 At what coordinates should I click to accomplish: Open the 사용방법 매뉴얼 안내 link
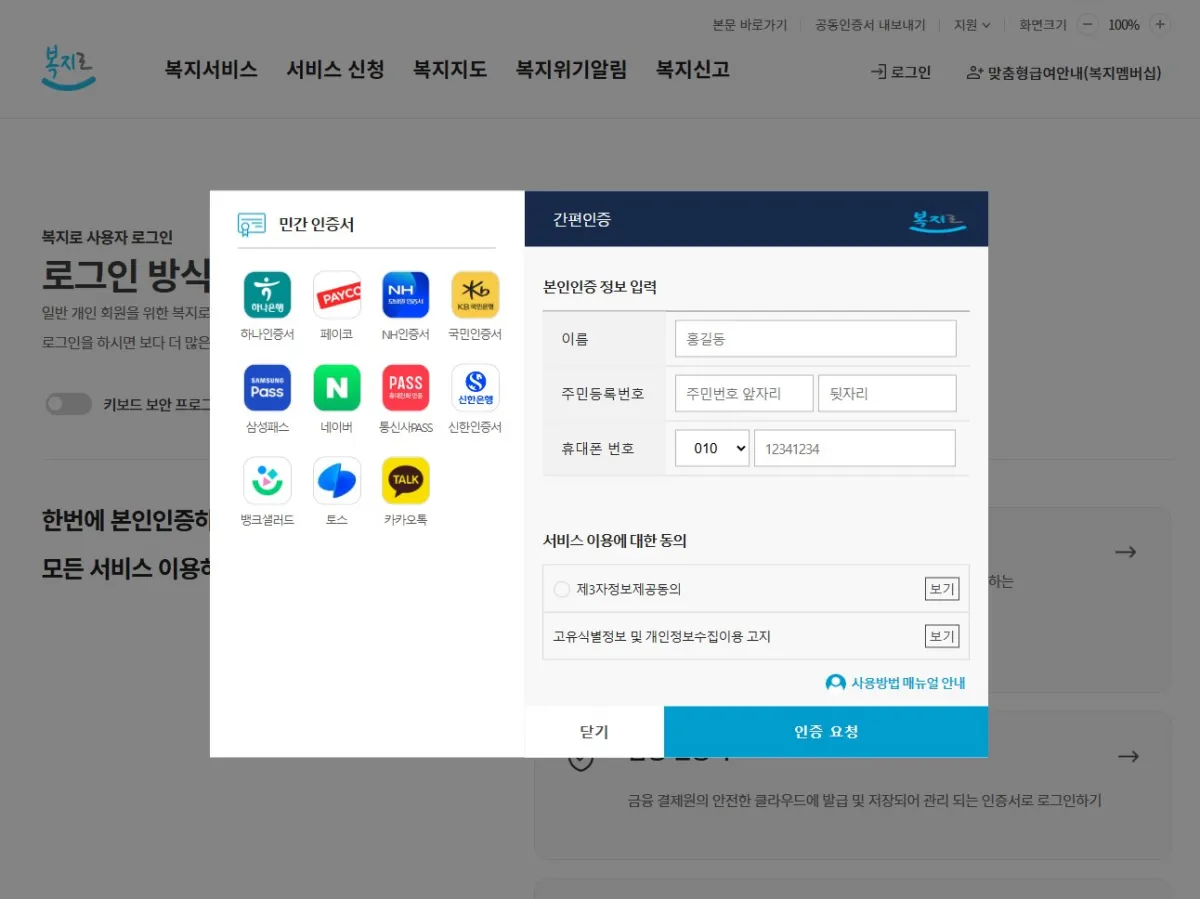[908, 683]
